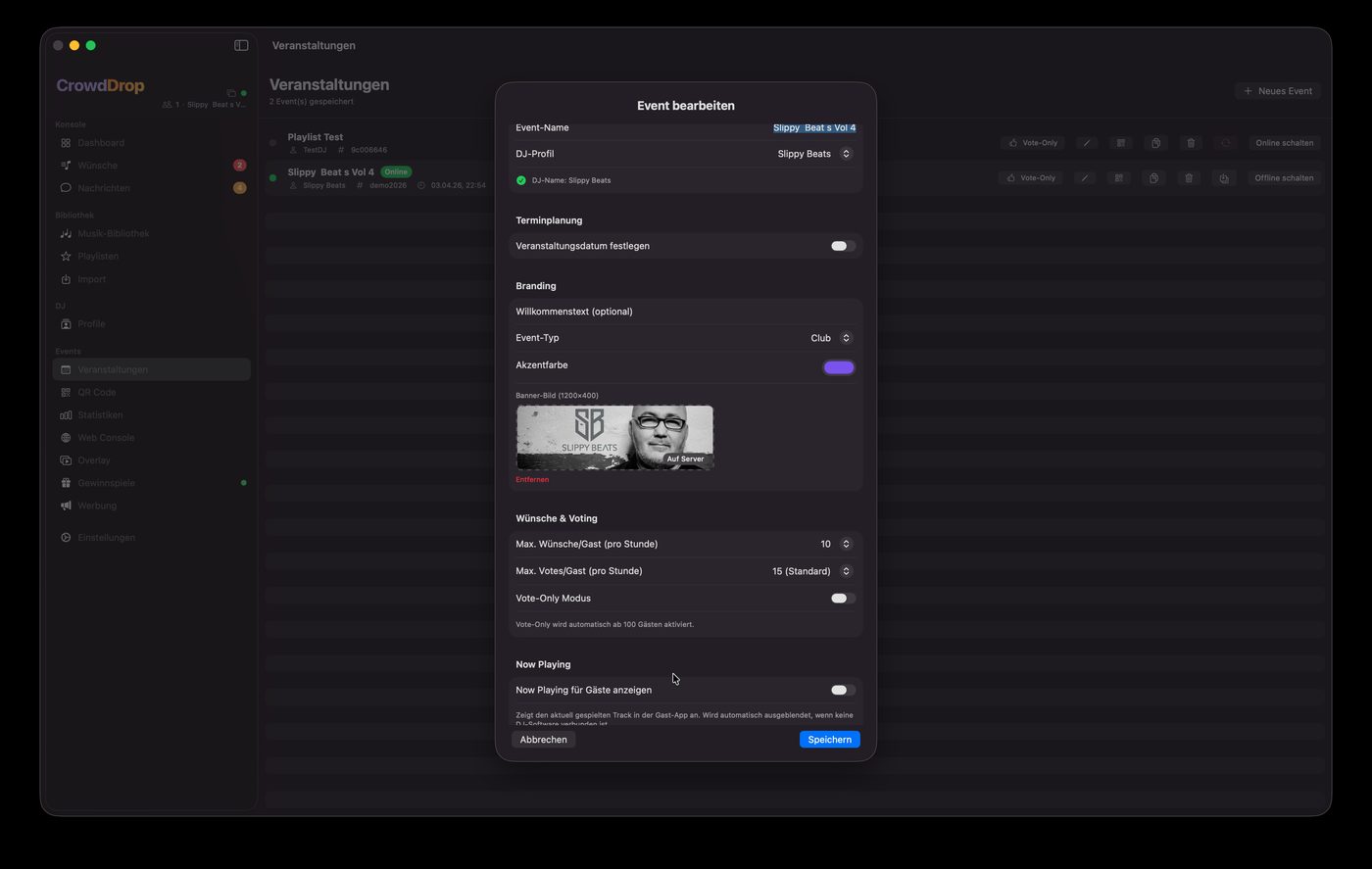1372x869 pixels.
Task: Click the Statistiken bar chart icon
Action: [66, 415]
